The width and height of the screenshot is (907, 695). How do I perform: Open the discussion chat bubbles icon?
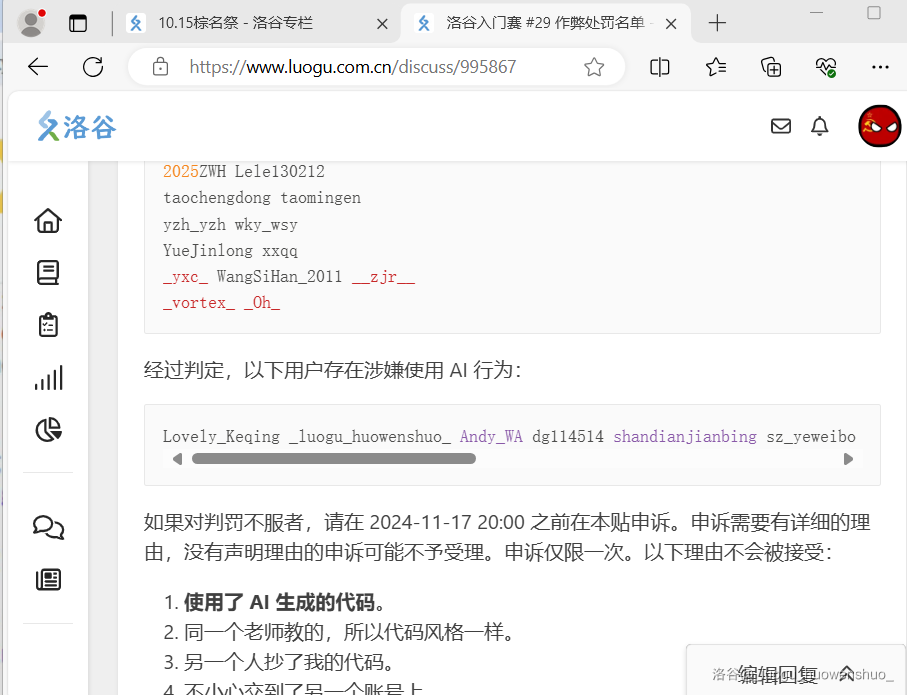[x=48, y=527]
